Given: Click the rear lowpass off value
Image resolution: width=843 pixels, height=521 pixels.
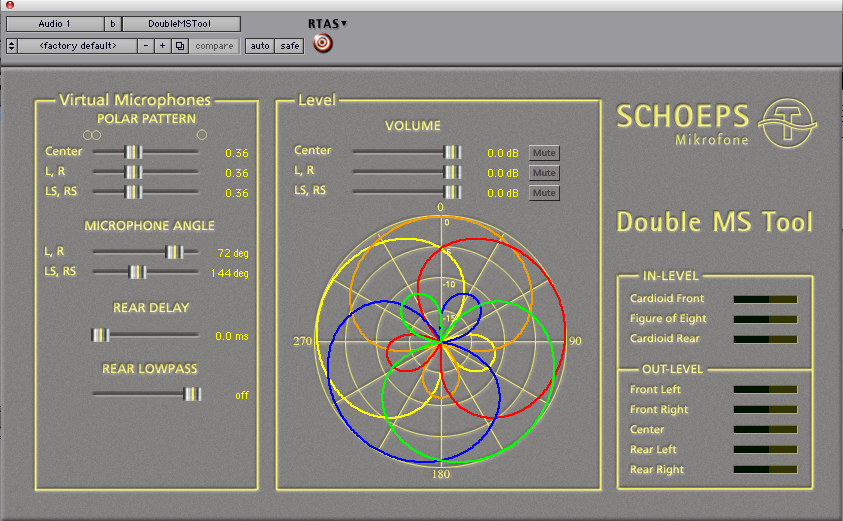Looking at the screenshot, I should [242, 395].
